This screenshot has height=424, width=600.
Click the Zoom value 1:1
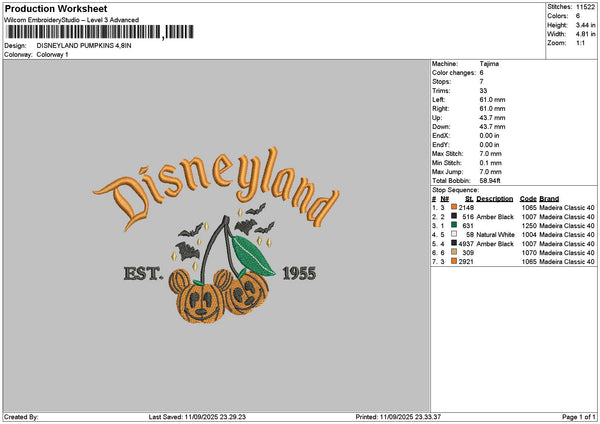point(580,43)
